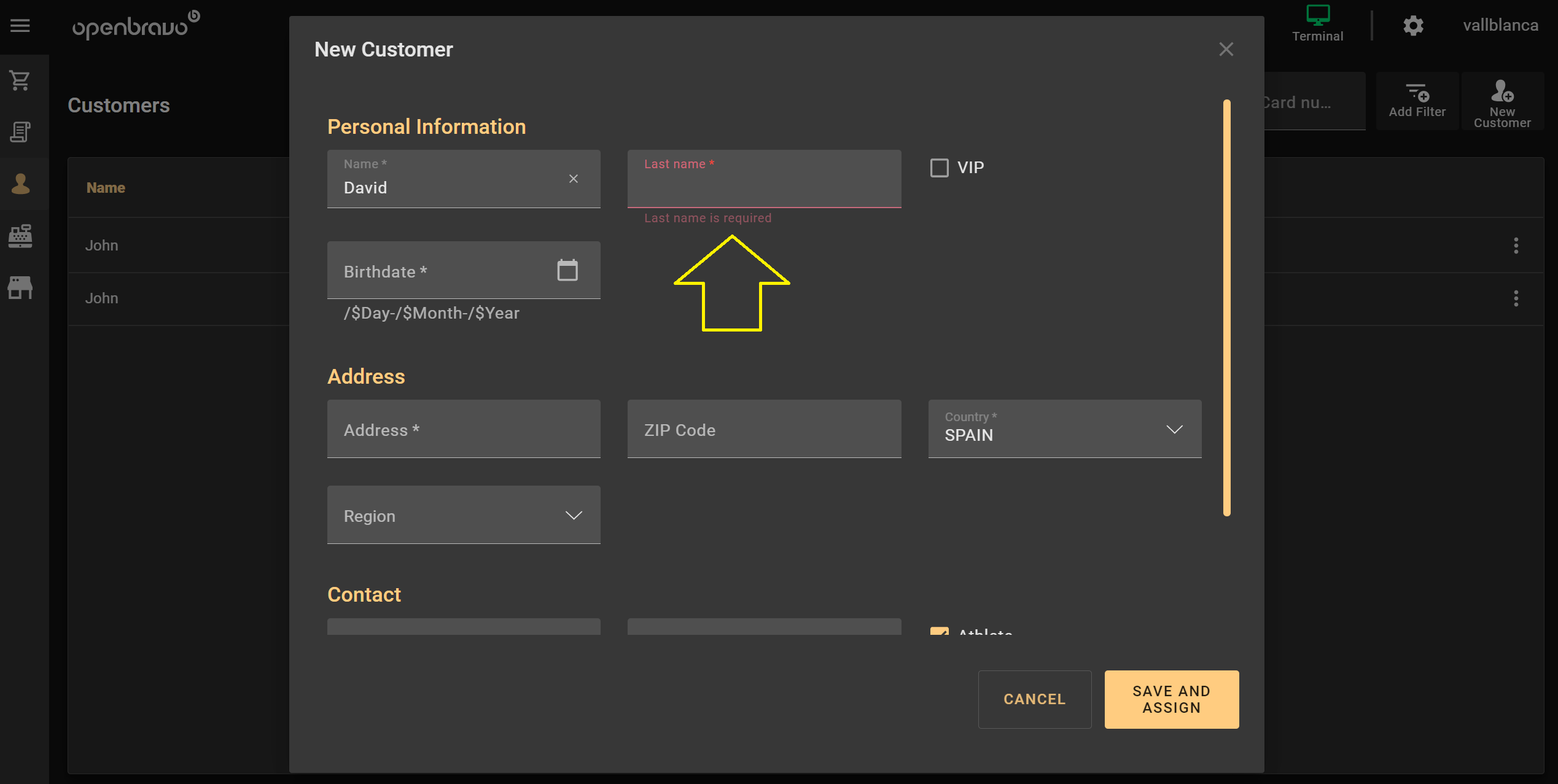Open the options menu for first John row
Screen dimensions: 1558x784
[x=1516, y=246]
